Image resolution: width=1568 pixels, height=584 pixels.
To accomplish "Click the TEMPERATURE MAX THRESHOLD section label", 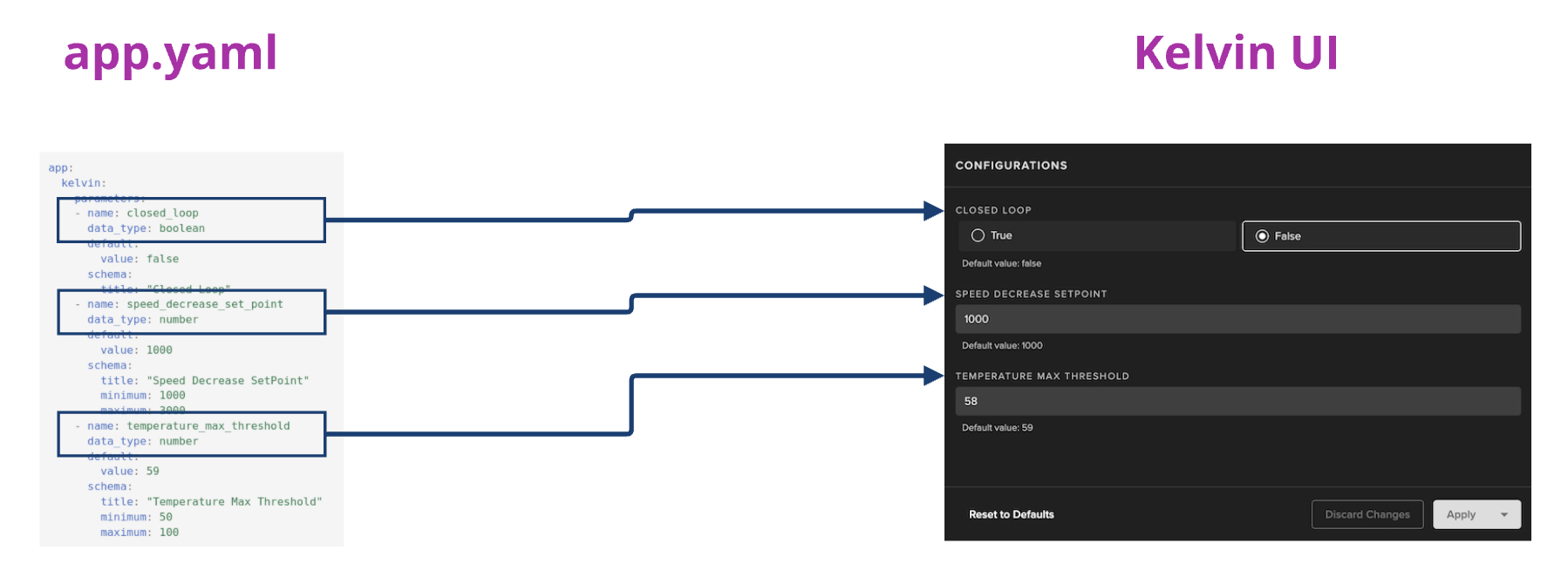I will (x=1042, y=376).
